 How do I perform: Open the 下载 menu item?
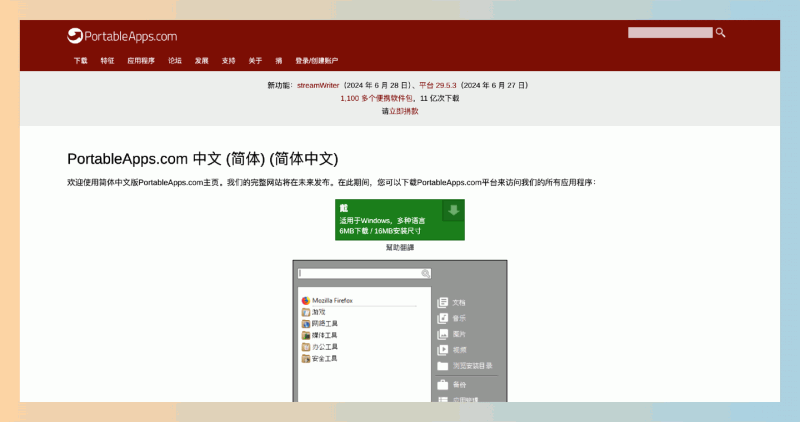81,61
